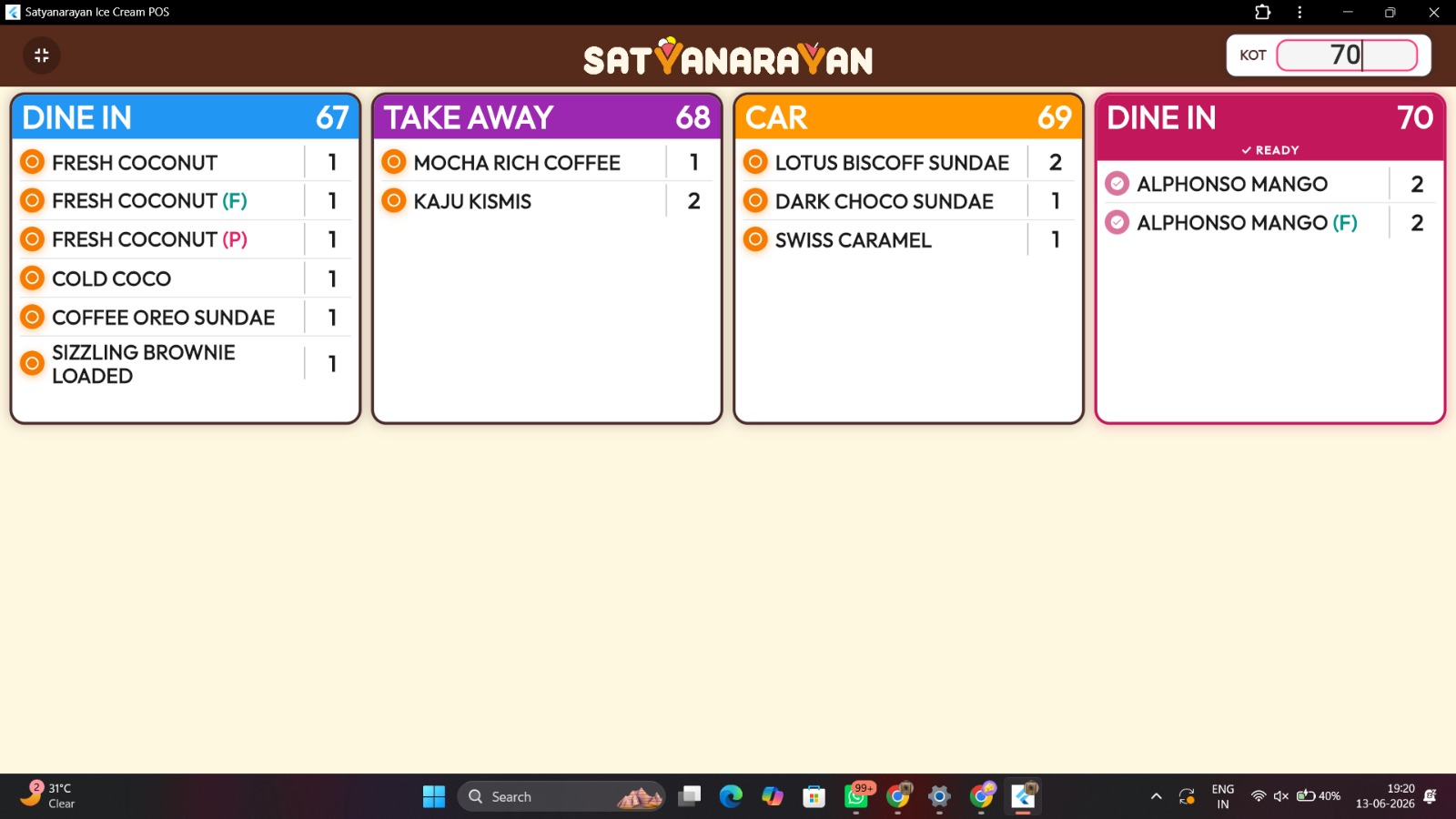Select the TAKE AWAY 68 order header

[547, 117]
